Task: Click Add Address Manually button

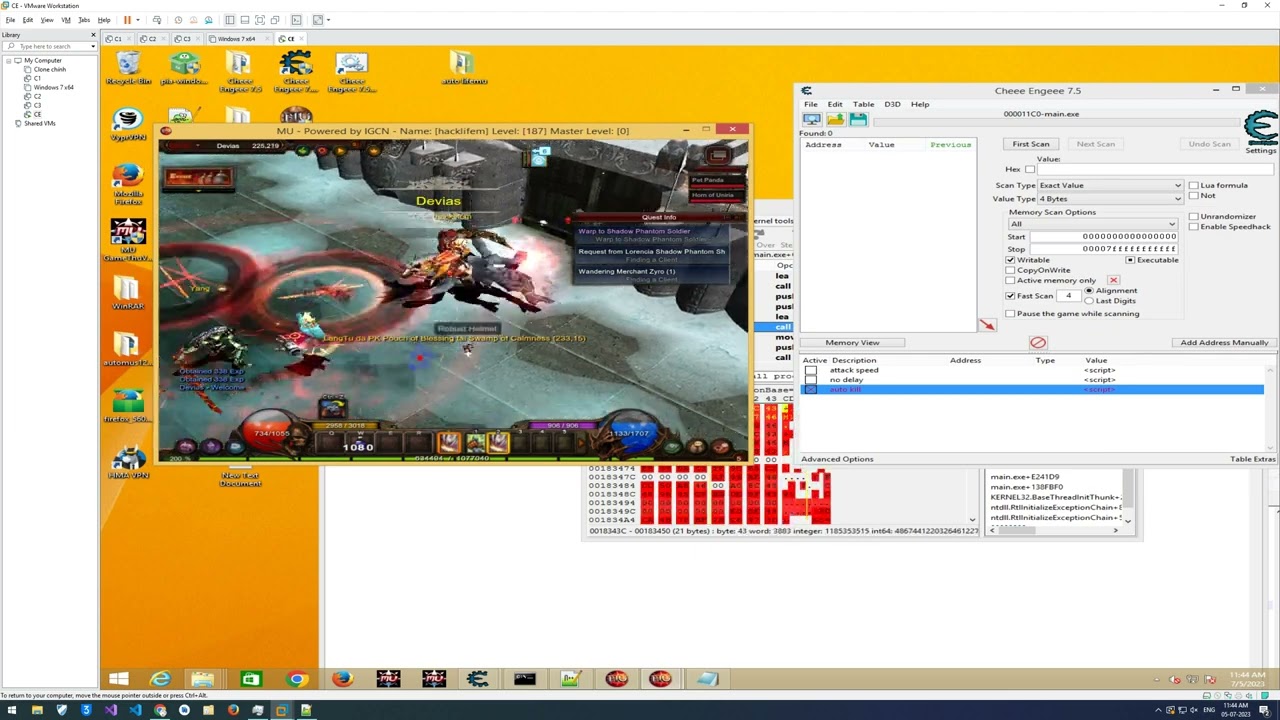Action: tap(1224, 343)
